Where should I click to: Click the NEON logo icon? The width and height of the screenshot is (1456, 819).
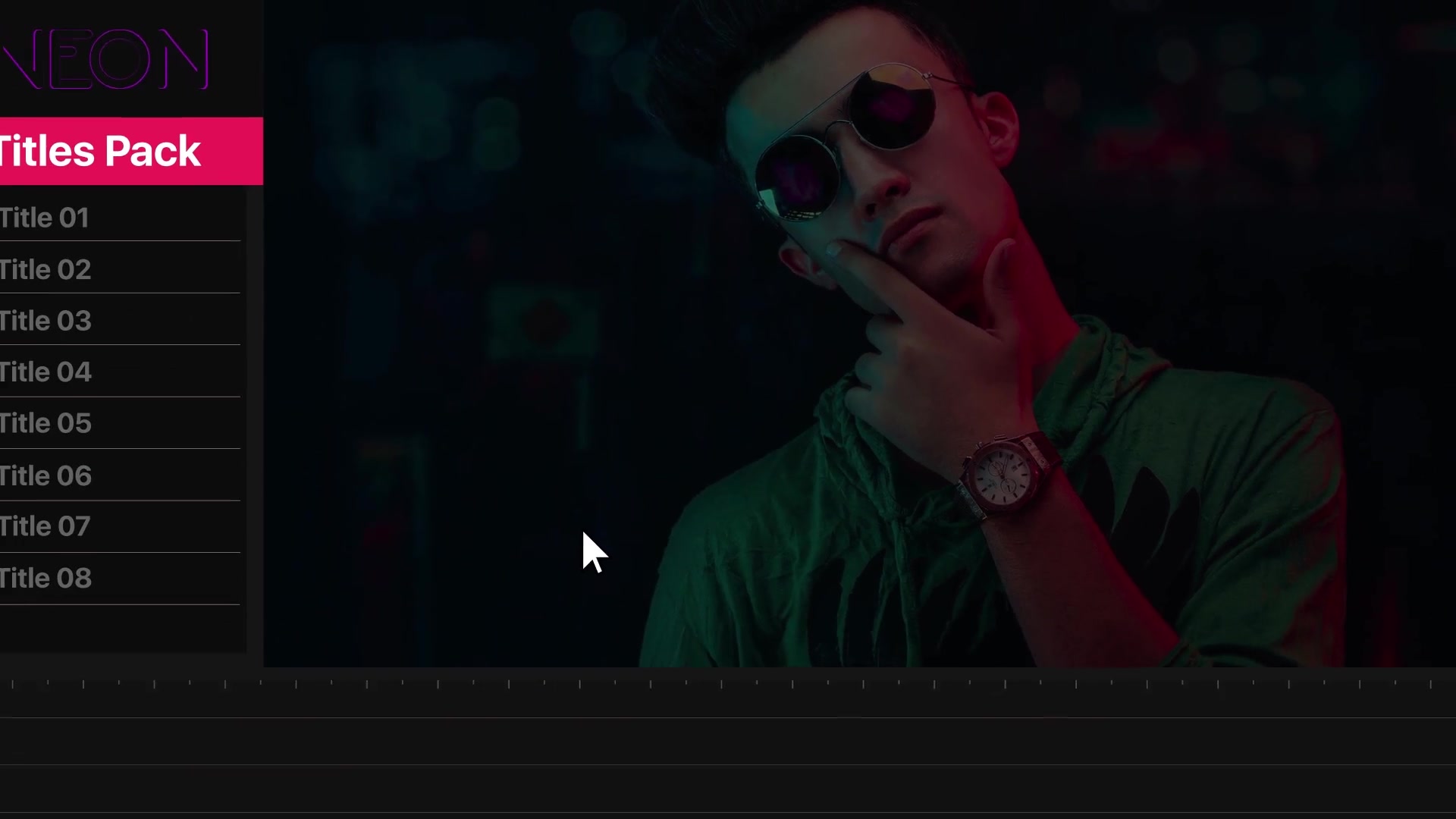[104, 58]
